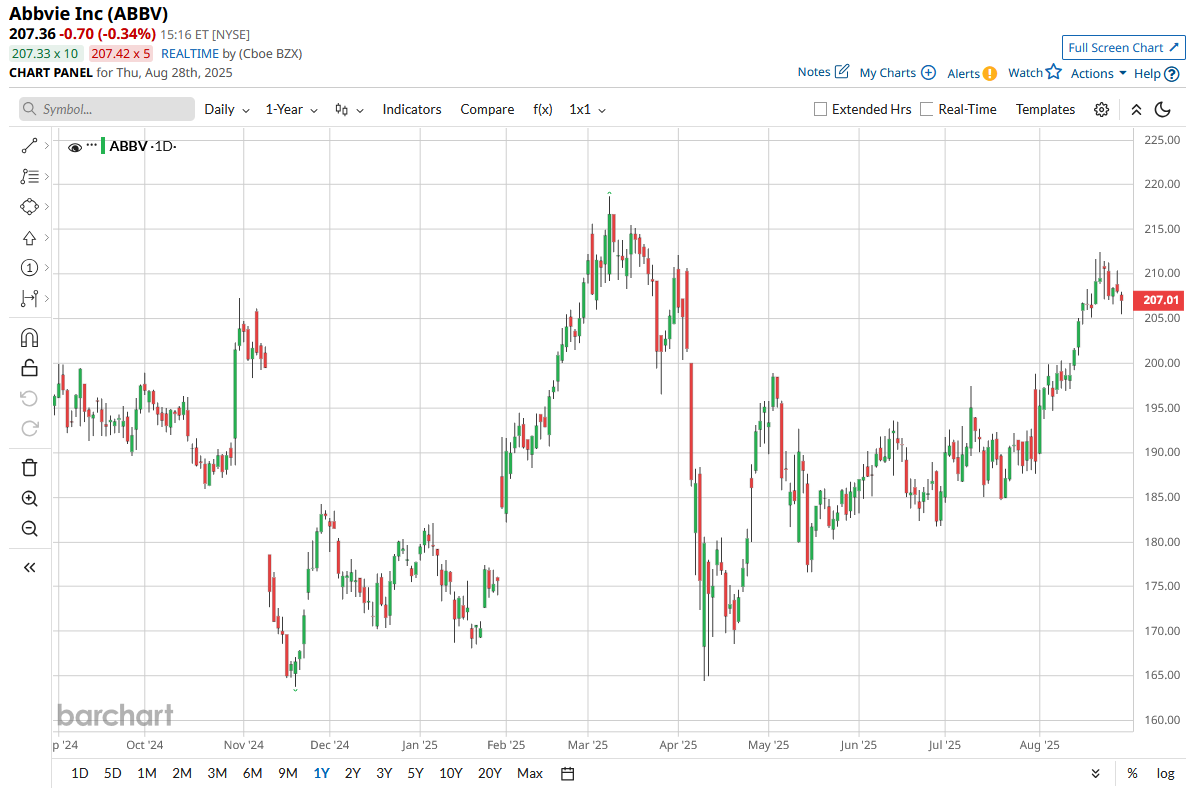Image resolution: width=1192 pixels, height=794 pixels.
Task: Select the 9M time range
Action: (x=287, y=773)
